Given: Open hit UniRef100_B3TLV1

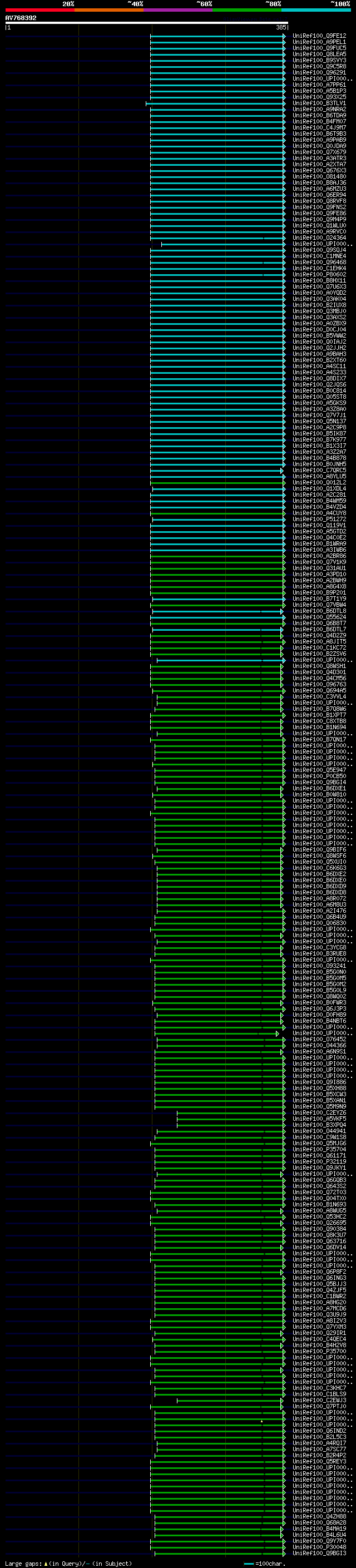Looking at the screenshot, I should point(319,103).
